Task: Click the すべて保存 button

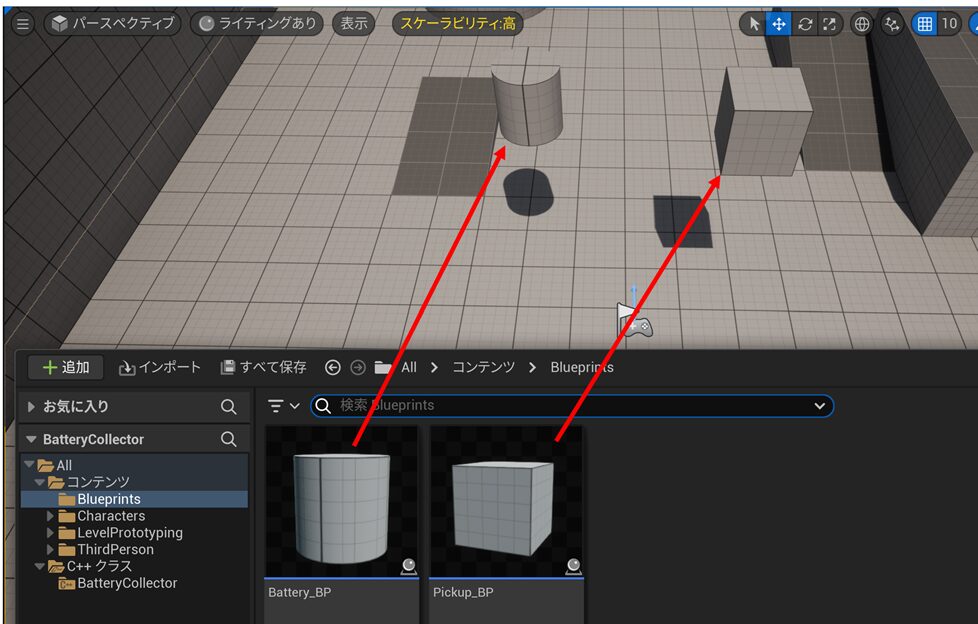Action: [x=264, y=368]
